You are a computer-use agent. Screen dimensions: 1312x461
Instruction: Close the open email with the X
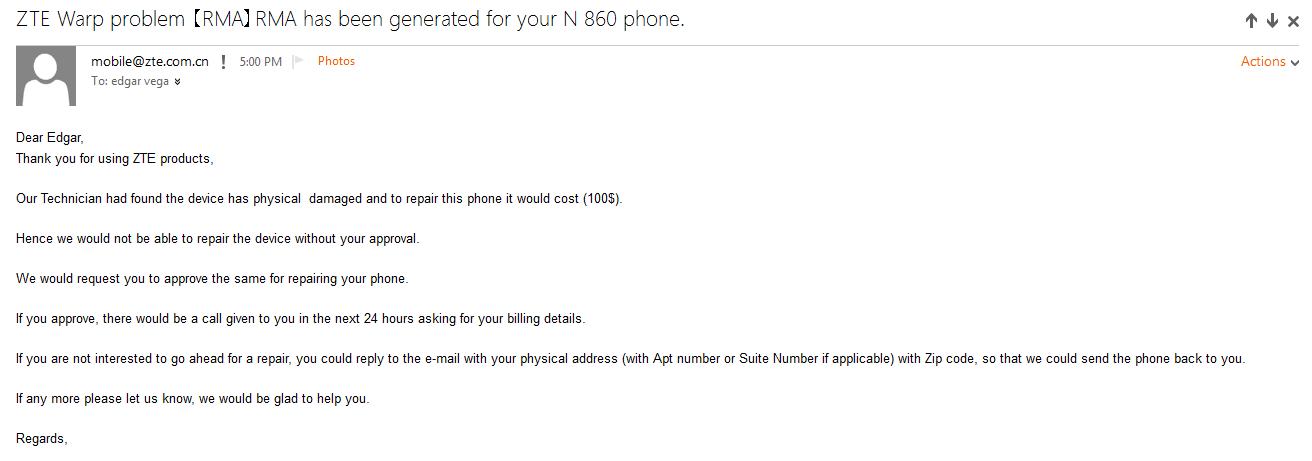pos(1294,21)
